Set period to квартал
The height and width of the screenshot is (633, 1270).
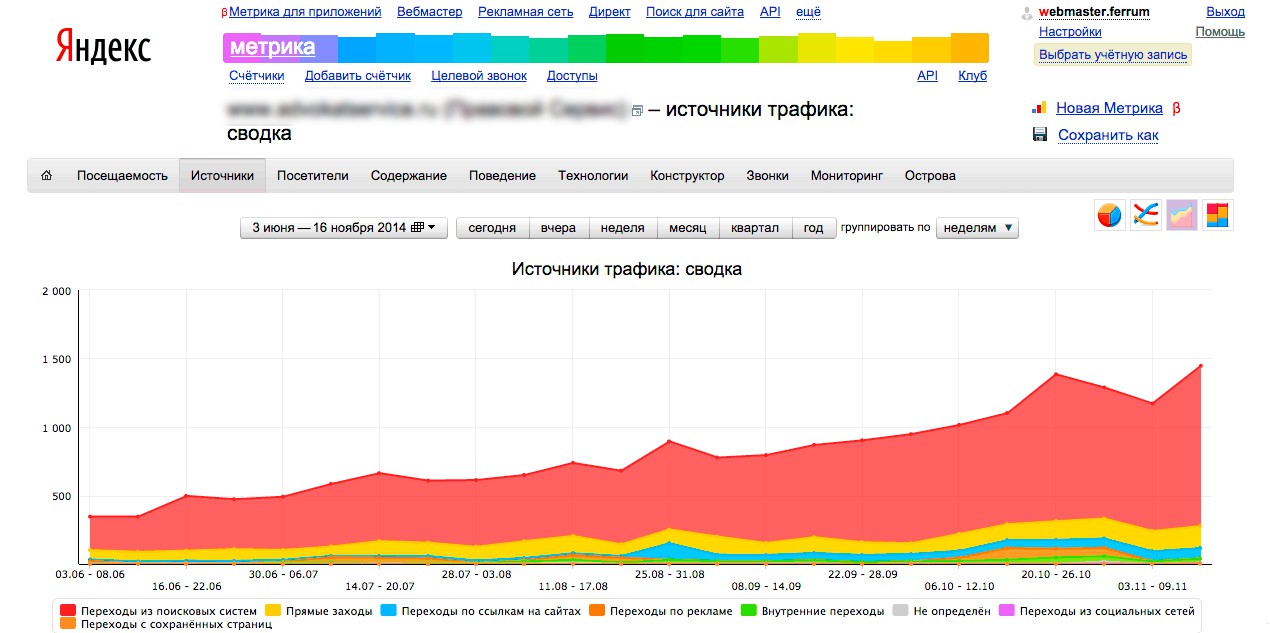(x=755, y=228)
